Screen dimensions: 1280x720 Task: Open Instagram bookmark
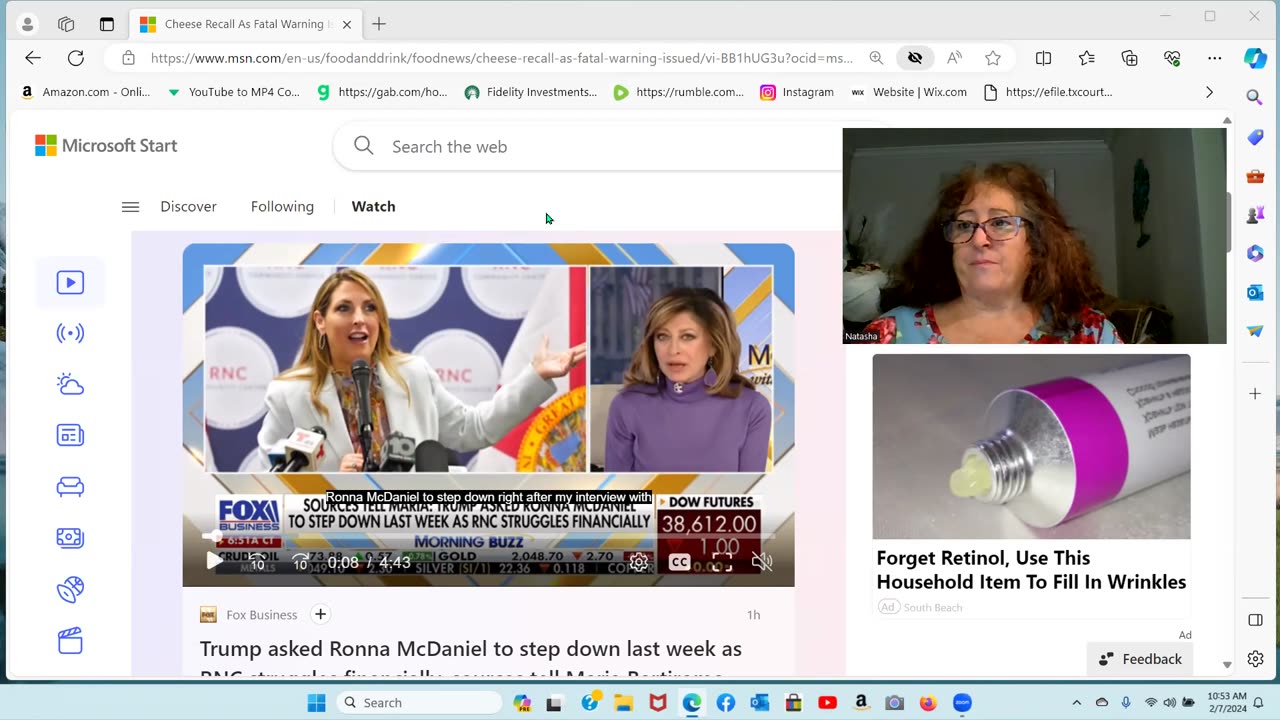797,92
